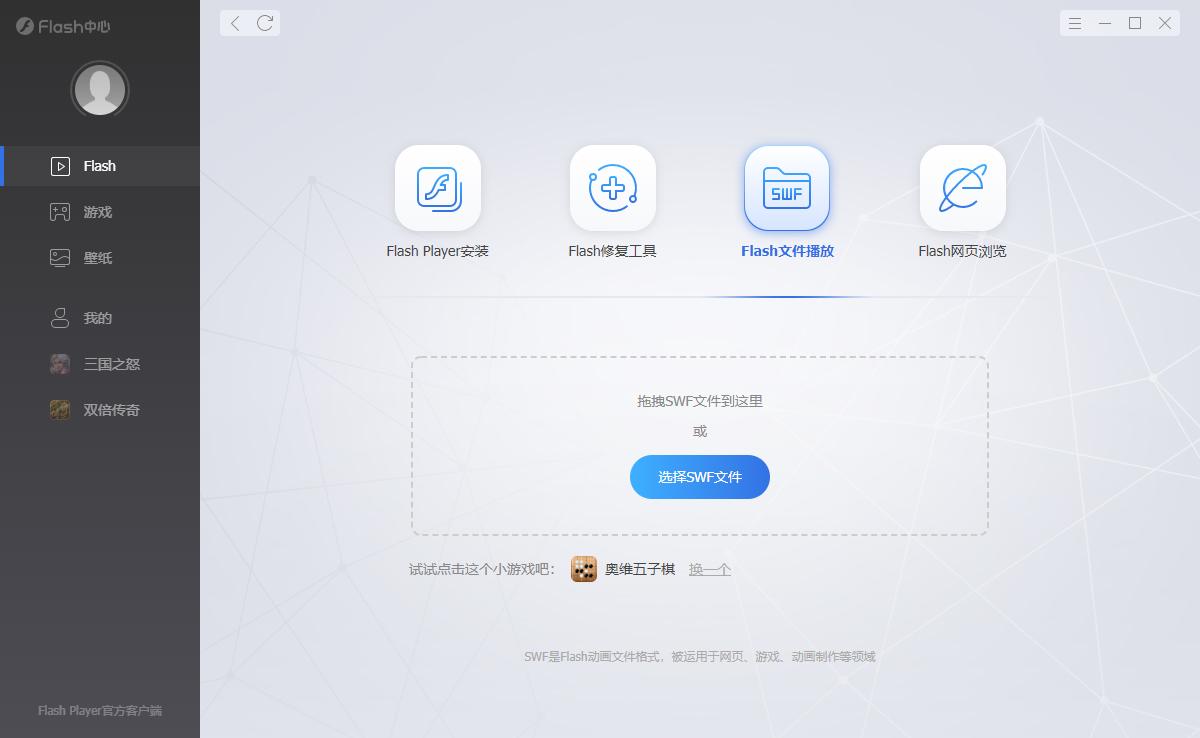
Task: Open the Flash Player安装 icon
Action: click(438, 188)
